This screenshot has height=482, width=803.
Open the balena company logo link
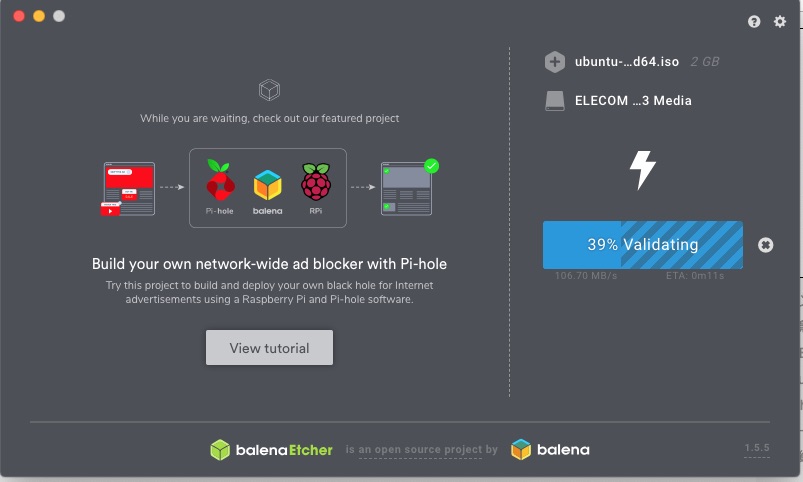[550, 450]
